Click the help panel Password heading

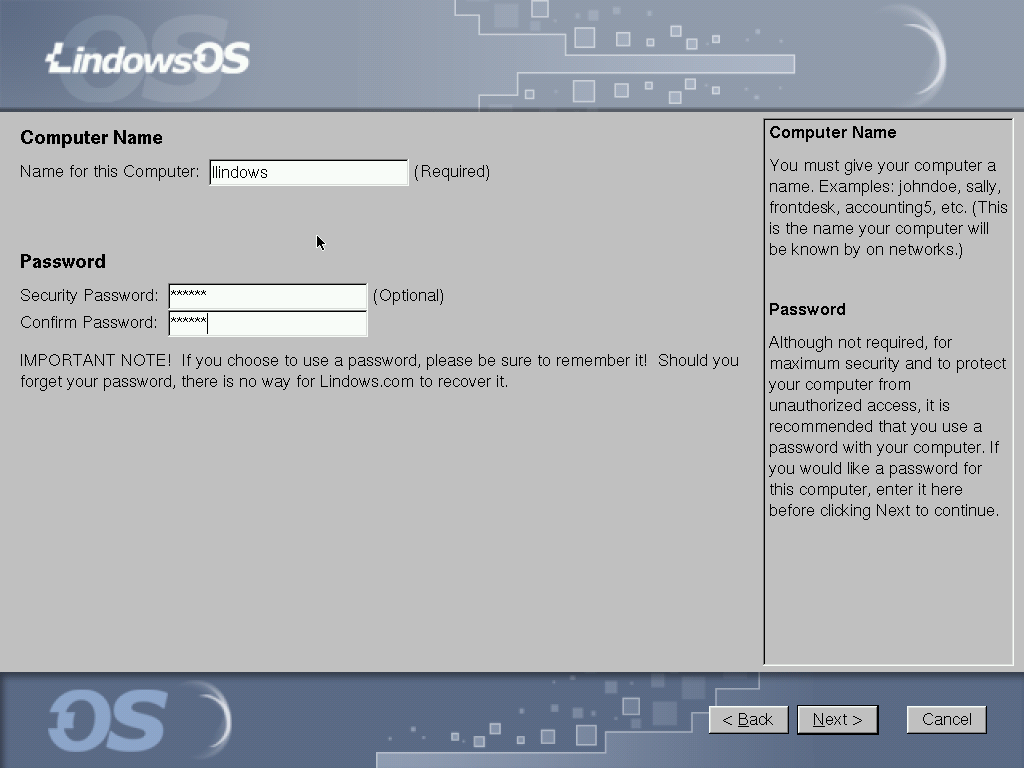(x=807, y=310)
